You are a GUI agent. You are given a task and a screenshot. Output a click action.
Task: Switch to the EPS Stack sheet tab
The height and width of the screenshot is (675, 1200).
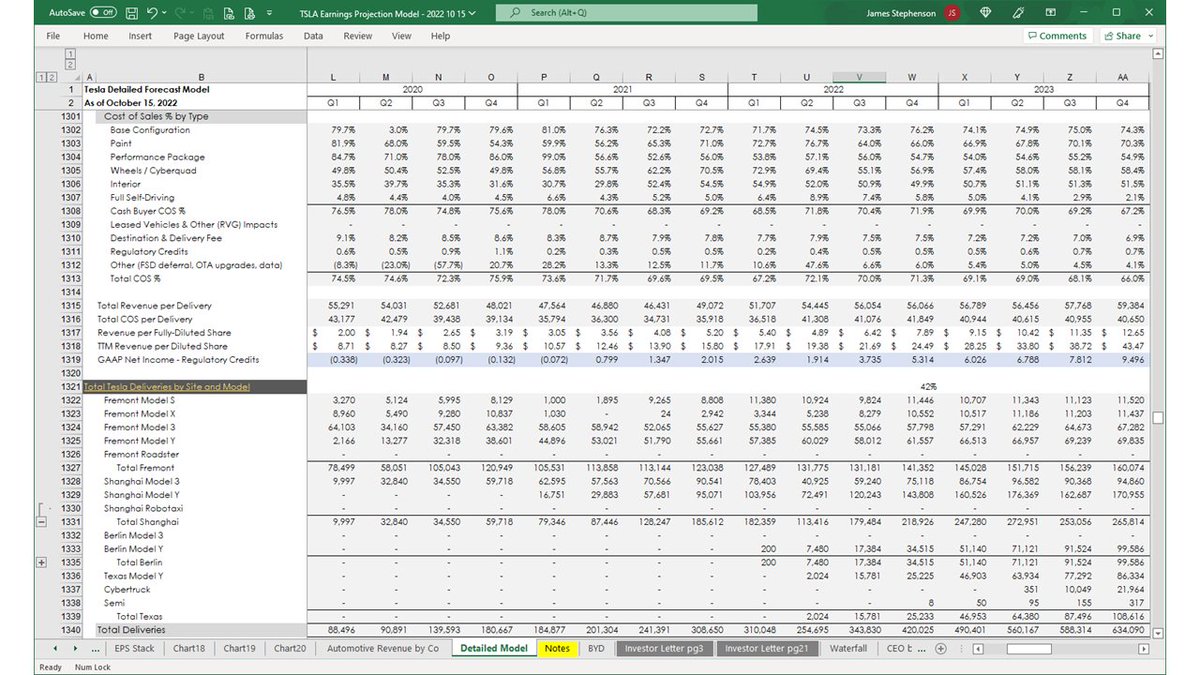click(x=134, y=649)
